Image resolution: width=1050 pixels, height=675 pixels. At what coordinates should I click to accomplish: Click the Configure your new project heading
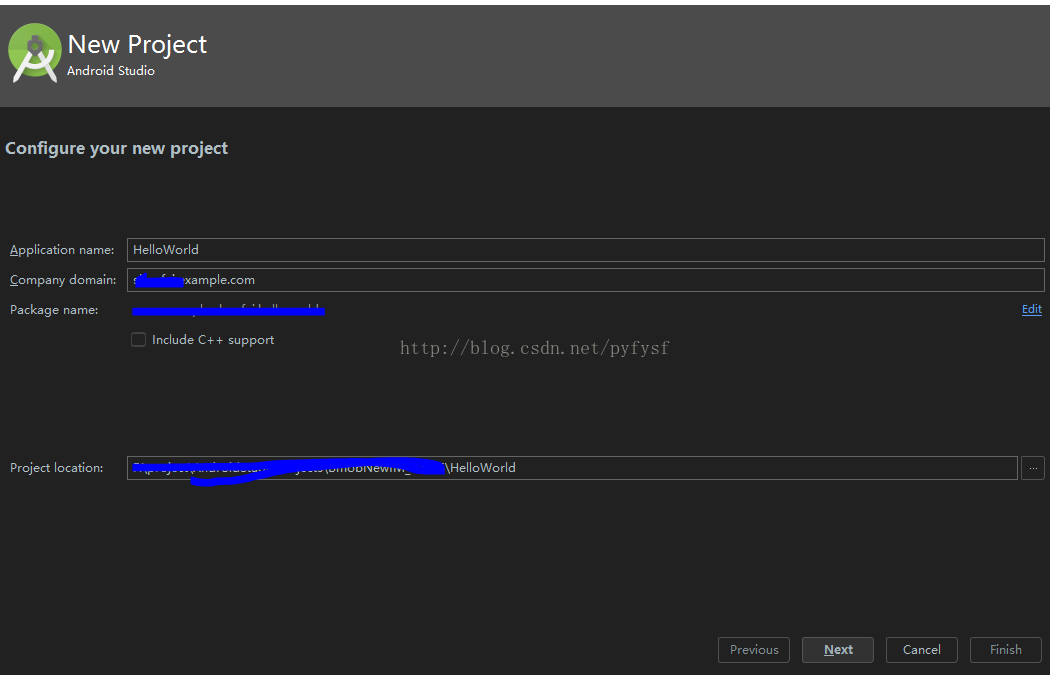pos(117,148)
